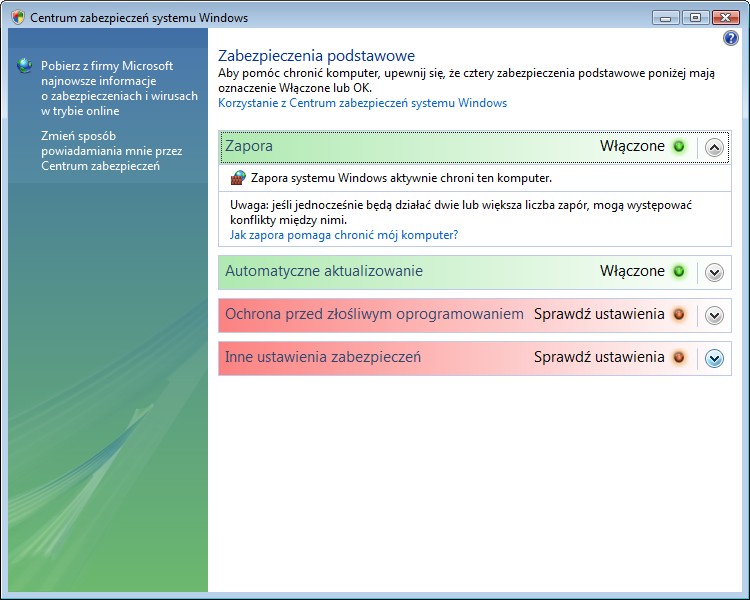The width and height of the screenshot is (750, 600).
Task: Click Włączone status text in the Zapora row
Action: [x=632, y=146]
